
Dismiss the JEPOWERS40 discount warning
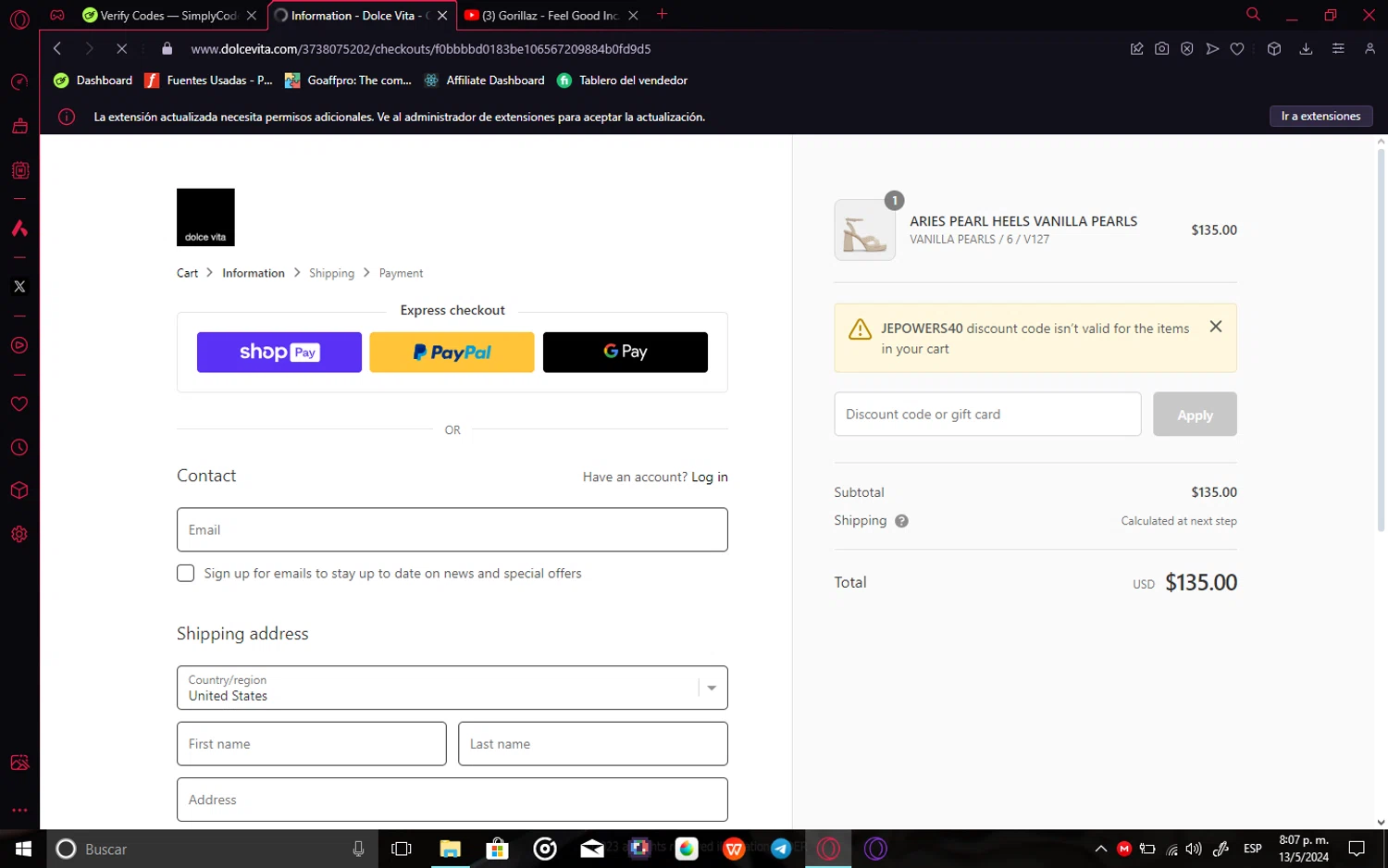pos(1216,327)
